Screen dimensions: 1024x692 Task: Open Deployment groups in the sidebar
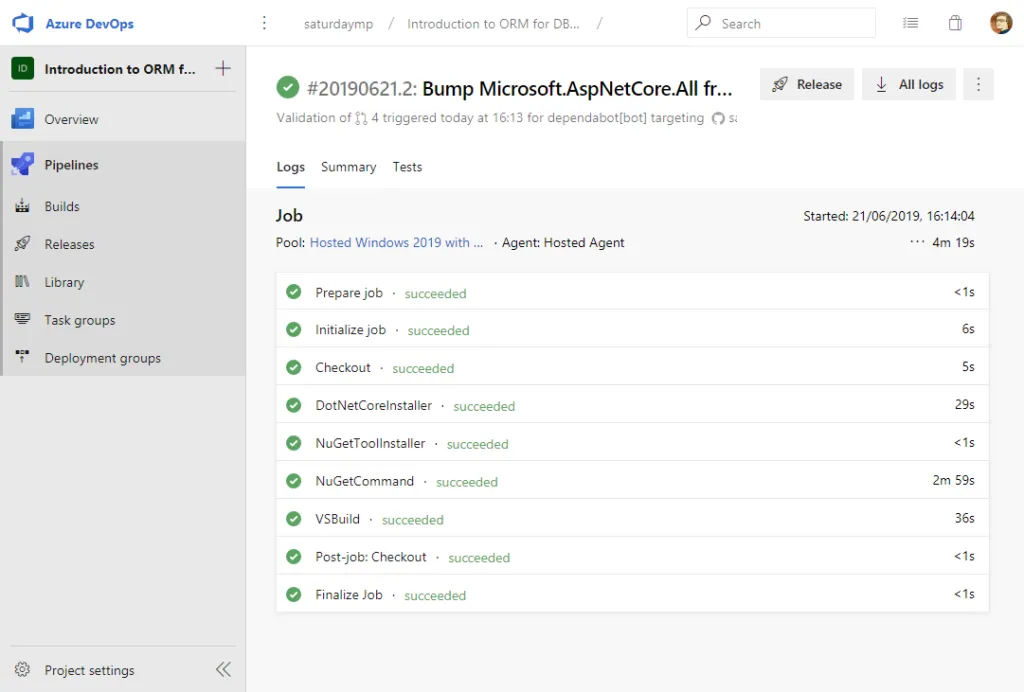click(x=123, y=357)
